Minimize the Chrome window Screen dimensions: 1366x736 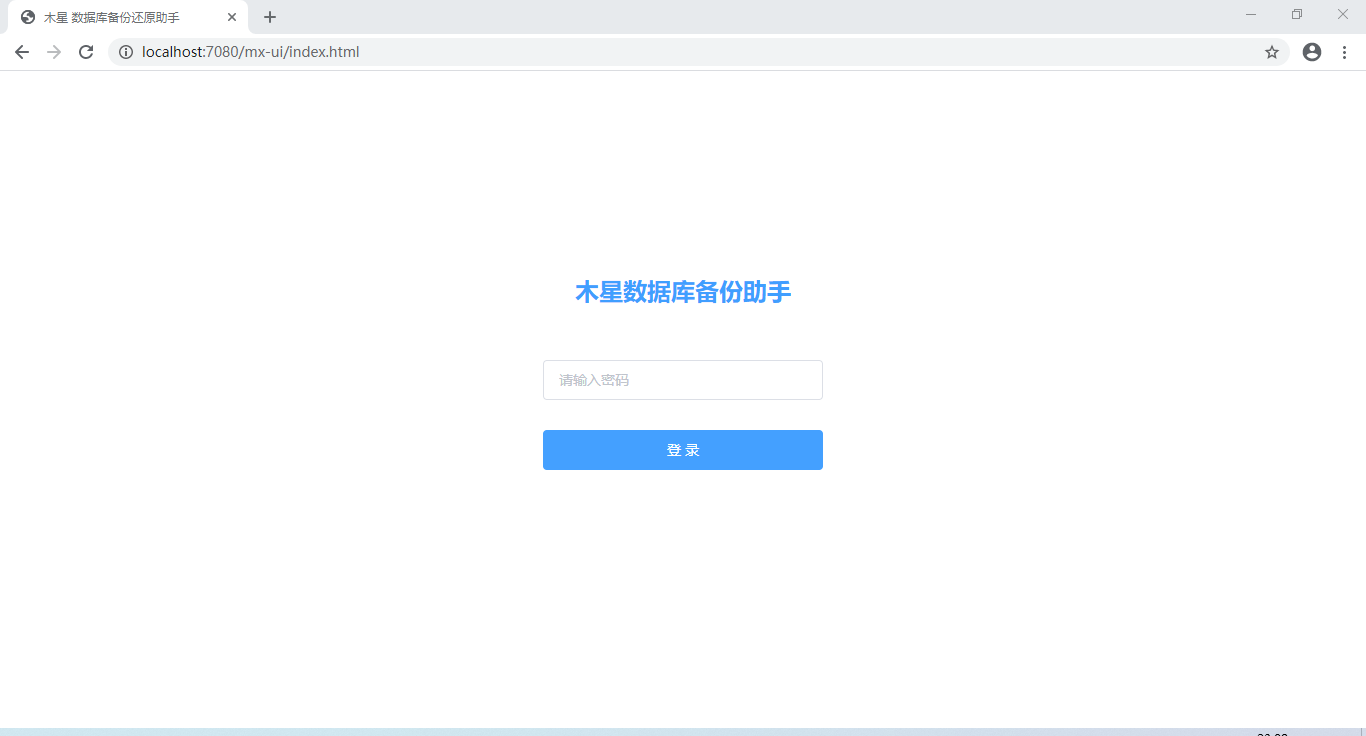[1251, 14]
